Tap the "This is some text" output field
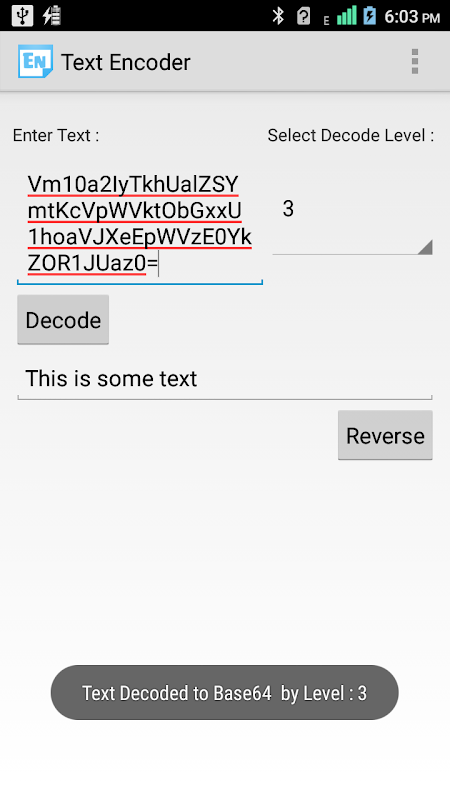This screenshot has width=450, height=800. (225, 379)
